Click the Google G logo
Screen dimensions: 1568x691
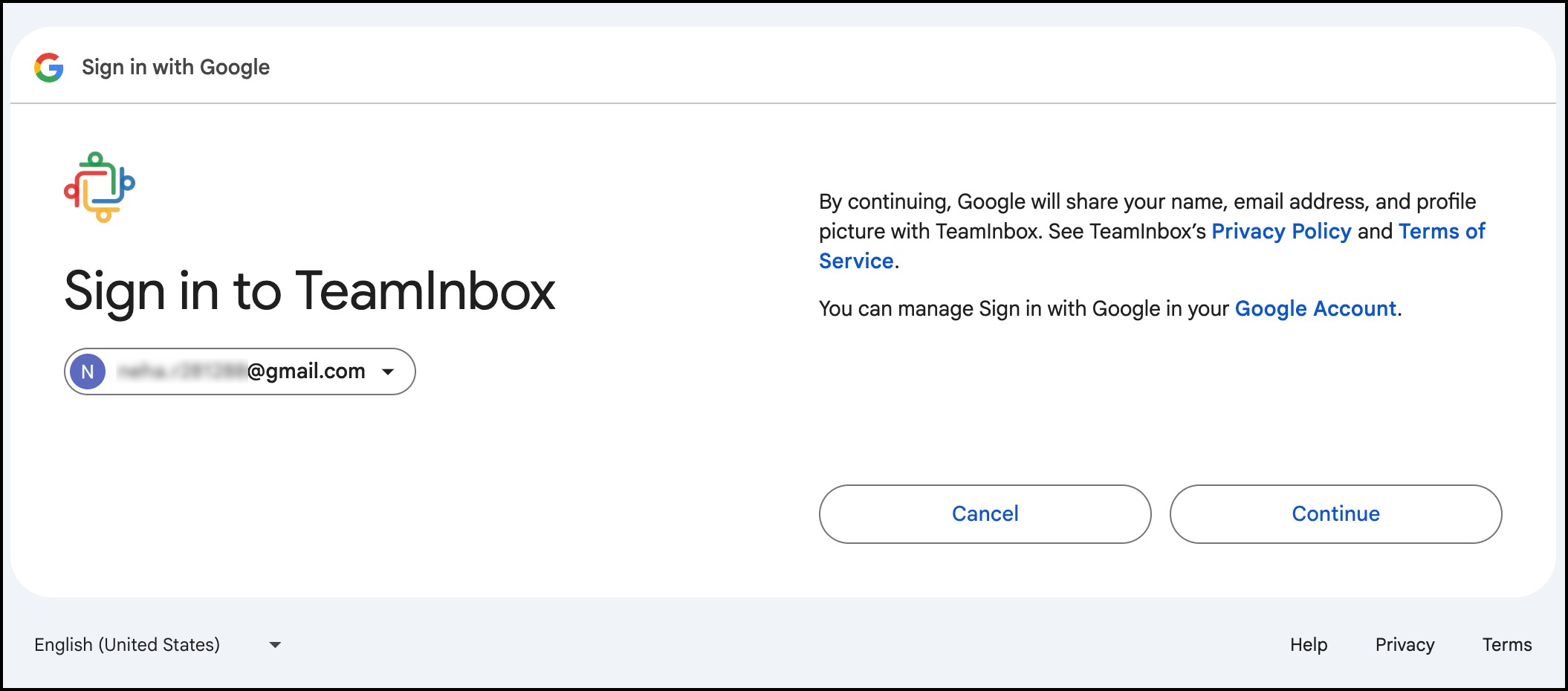pyautogui.click(x=48, y=66)
